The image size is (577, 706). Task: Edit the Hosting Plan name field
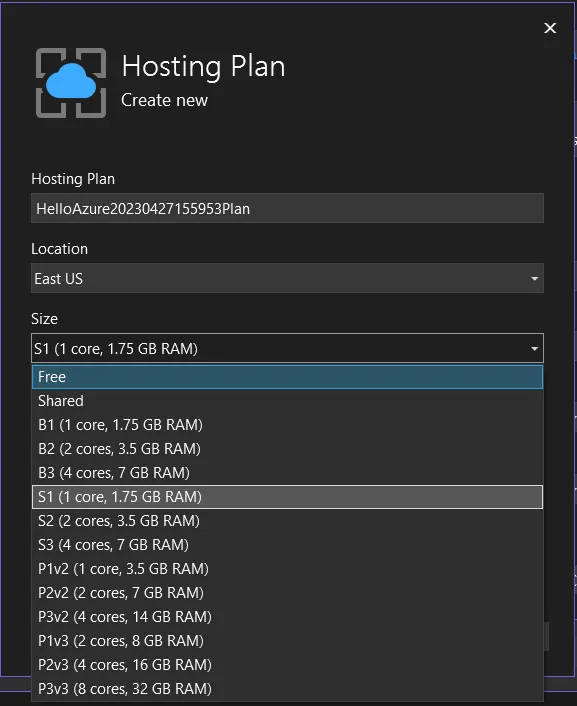click(287, 208)
